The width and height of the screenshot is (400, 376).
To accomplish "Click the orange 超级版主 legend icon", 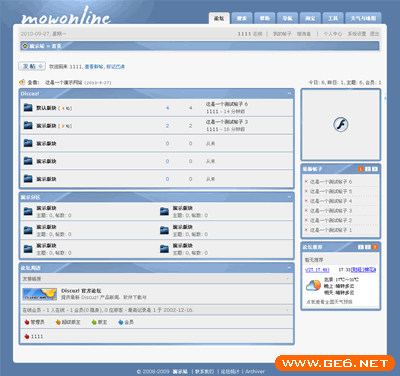I will (x=58, y=322).
